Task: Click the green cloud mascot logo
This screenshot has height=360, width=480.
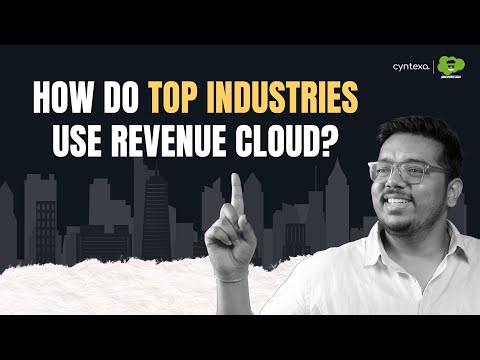Action: coord(451,66)
